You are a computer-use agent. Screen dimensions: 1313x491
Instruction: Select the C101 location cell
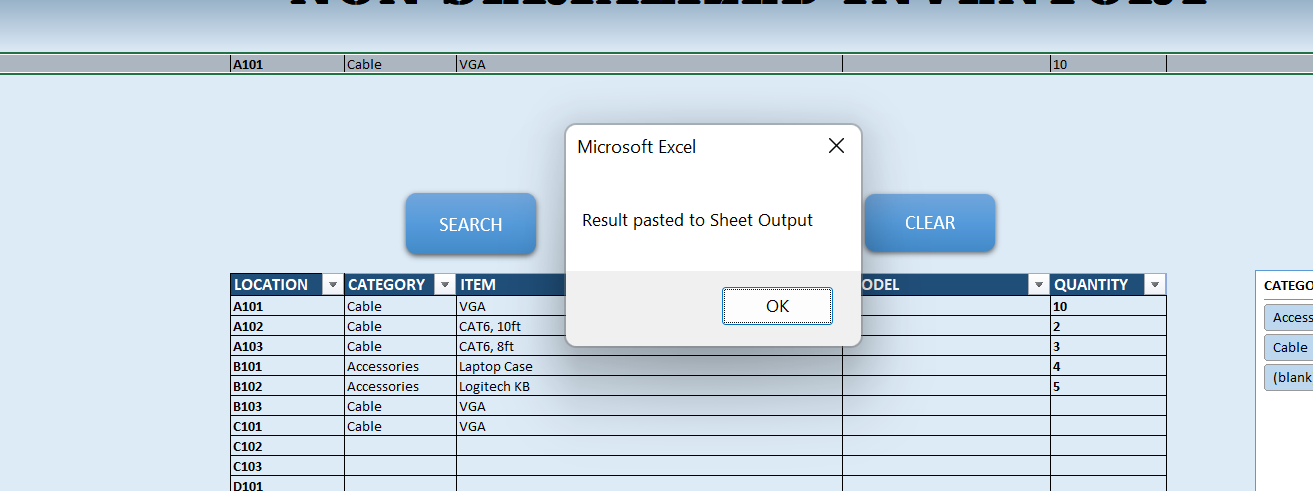click(x=286, y=426)
